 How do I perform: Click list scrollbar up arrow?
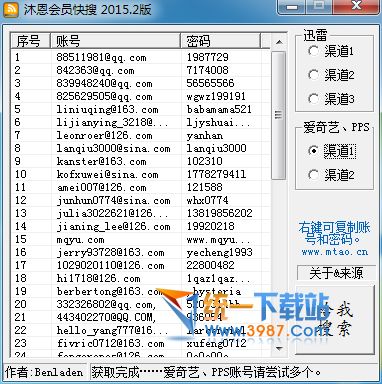[x=279, y=42]
